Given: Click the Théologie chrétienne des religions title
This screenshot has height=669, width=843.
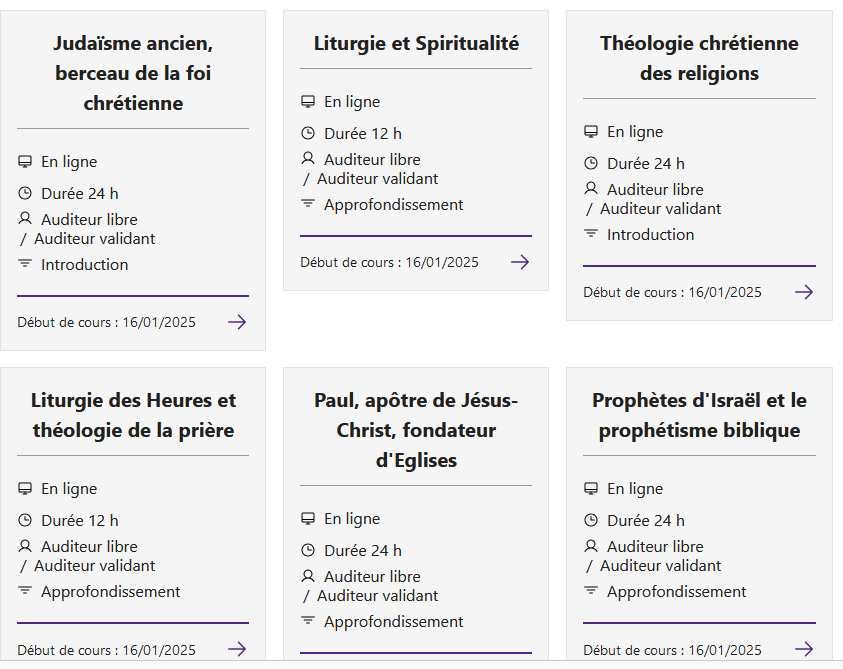Looking at the screenshot, I should pos(698,57).
